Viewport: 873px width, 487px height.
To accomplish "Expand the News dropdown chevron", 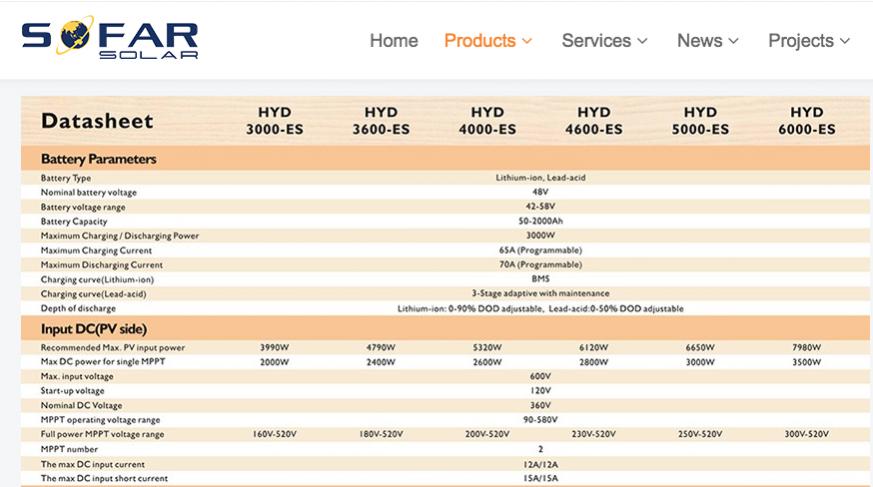I will [x=733, y=41].
